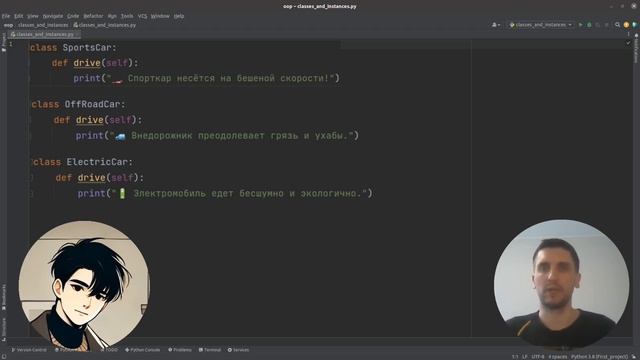The height and width of the screenshot is (360, 640).
Task: Open the Bookmarks tool window sidebar button
Action: pos(4,297)
